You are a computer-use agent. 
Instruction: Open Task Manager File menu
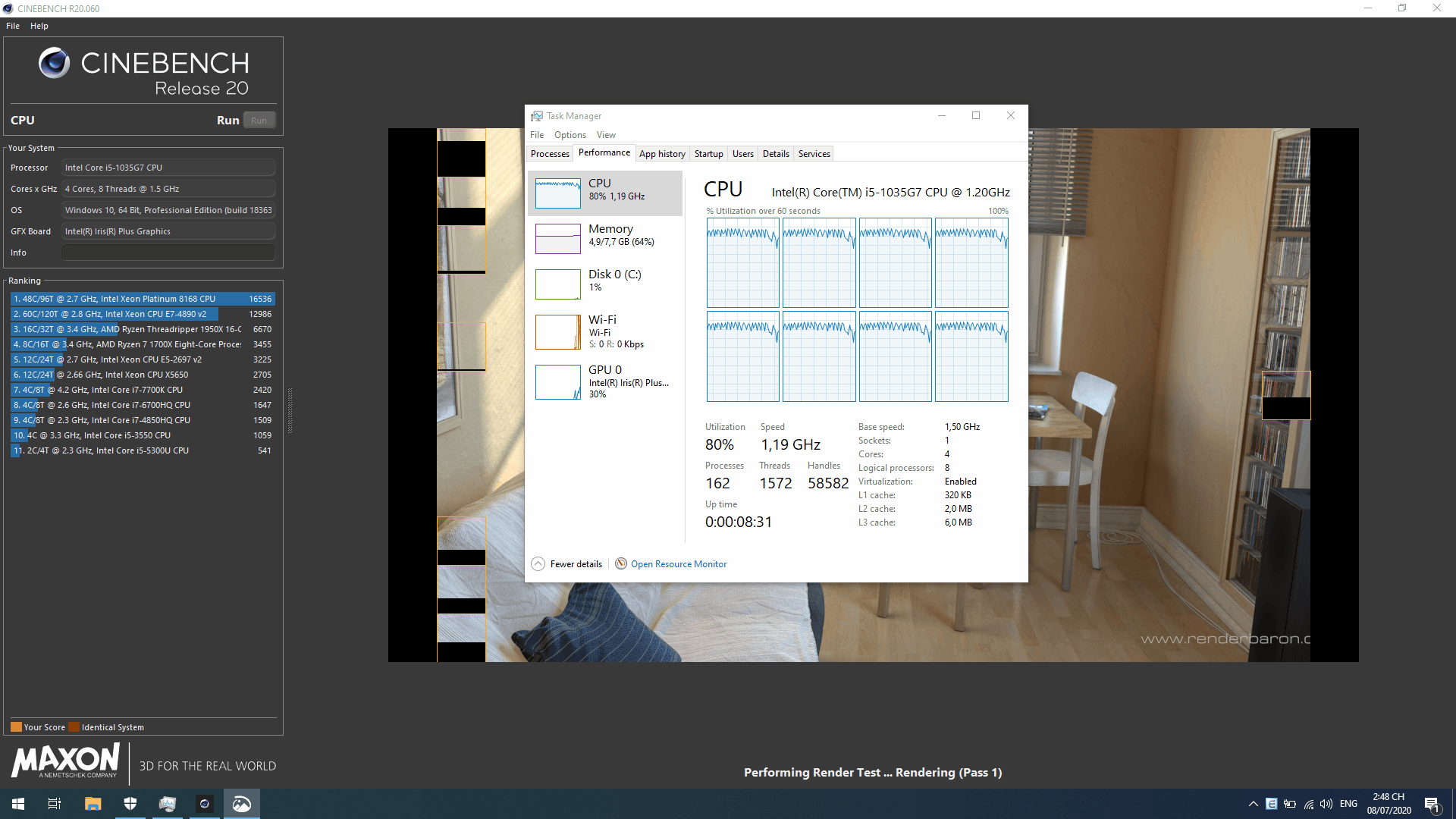click(537, 135)
